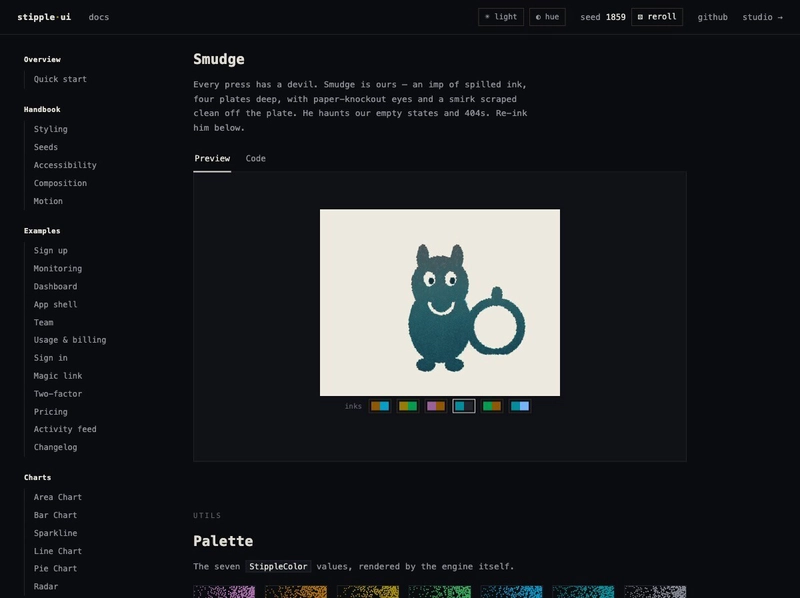
Task: Click the StippleColor code tag
Action: [278, 566]
